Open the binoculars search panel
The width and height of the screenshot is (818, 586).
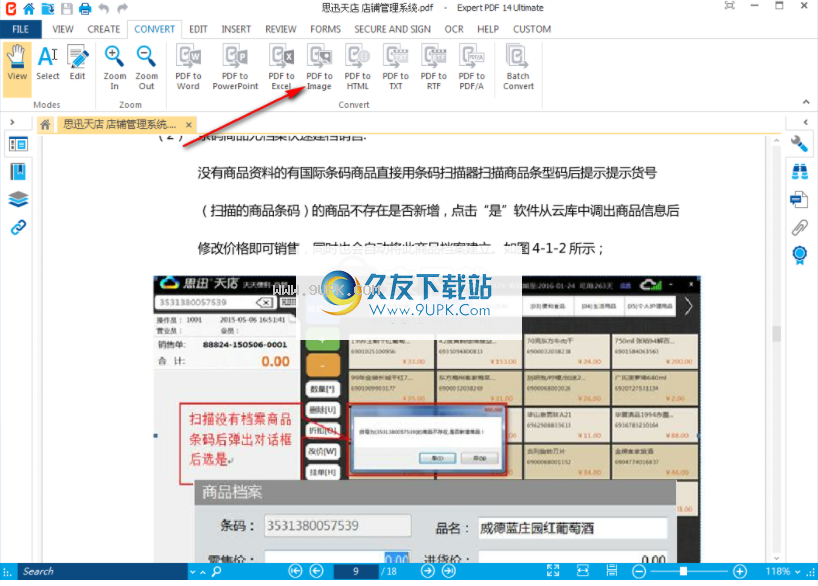(x=799, y=171)
